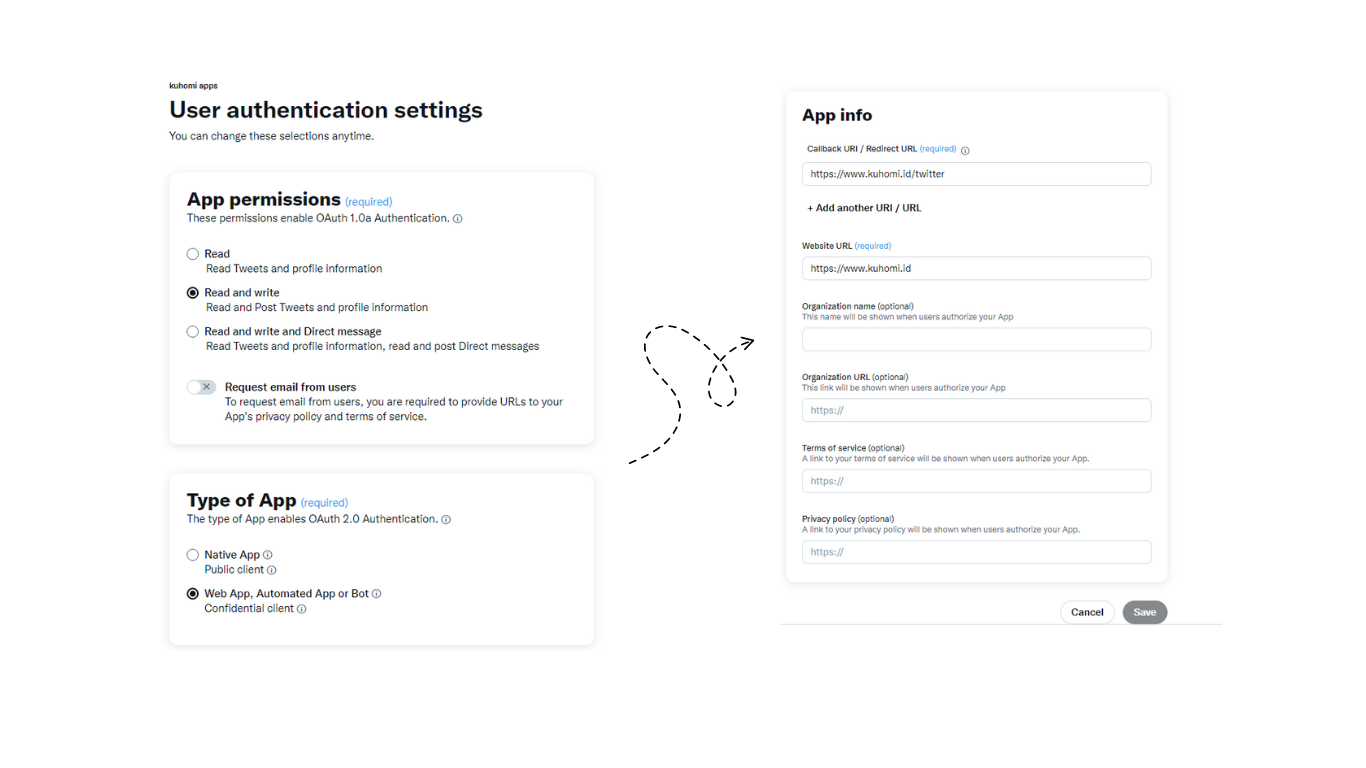This screenshot has height=768, width=1366.
Task: Click info icon after Web App, Automated App or Bot
Action: tap(377, 594)
